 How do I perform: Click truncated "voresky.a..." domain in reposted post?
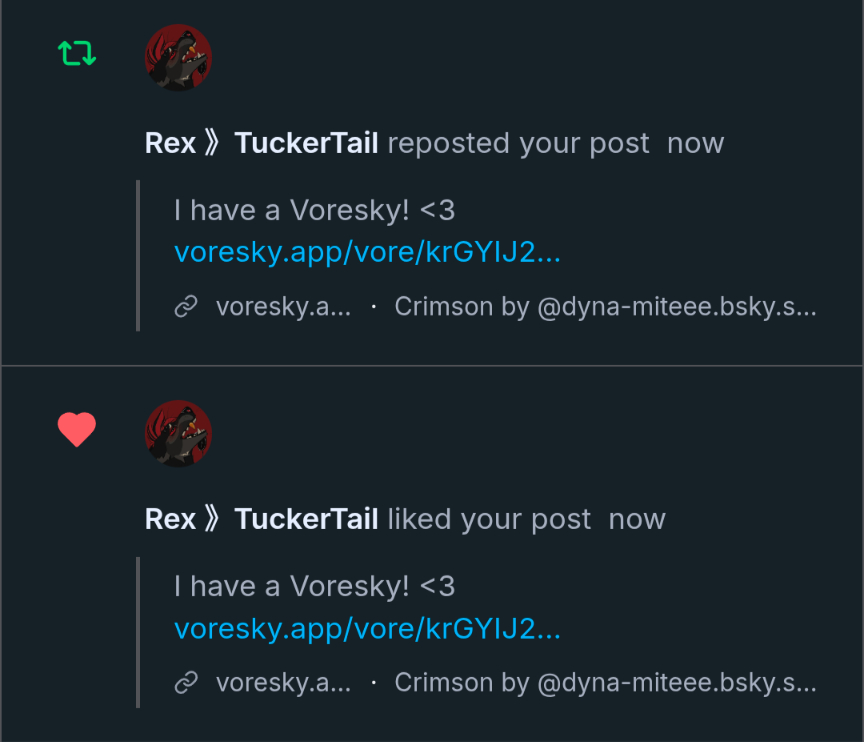(x=283, y=307)
